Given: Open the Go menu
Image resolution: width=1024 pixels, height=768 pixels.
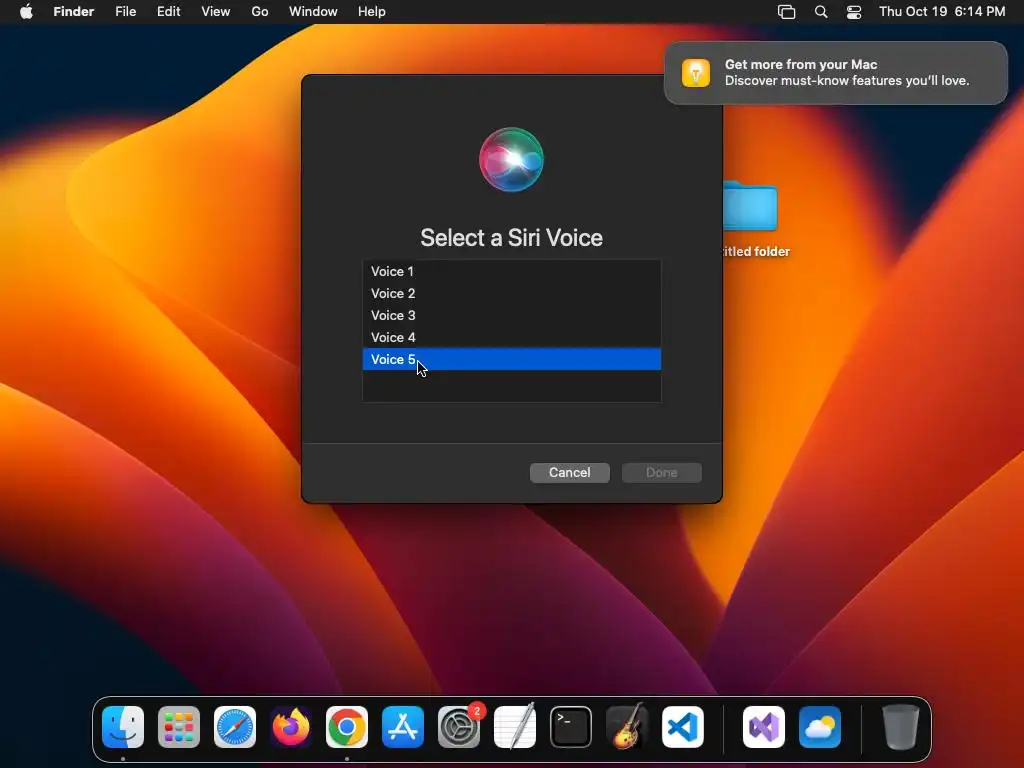Looking at the screenshot, I should 260,12.
